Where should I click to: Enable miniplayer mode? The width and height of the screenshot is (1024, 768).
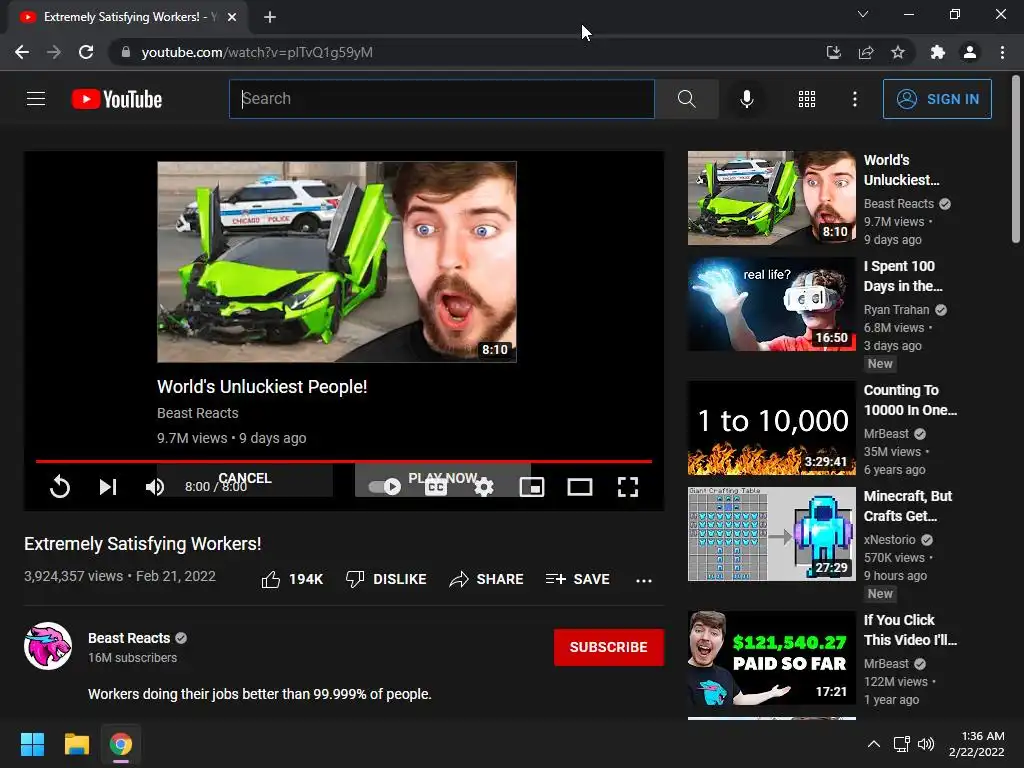532,487
